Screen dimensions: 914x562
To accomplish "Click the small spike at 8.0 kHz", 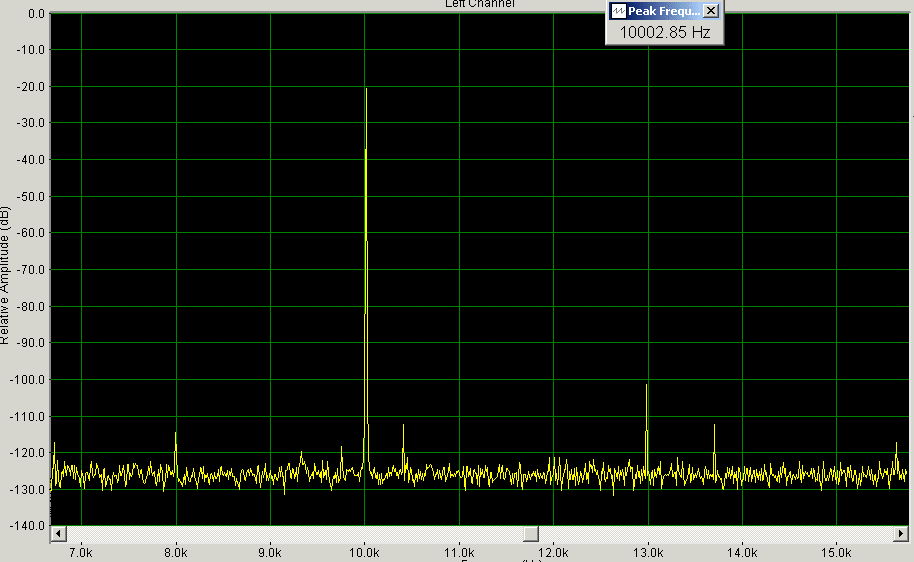I will pyautogui.click(x=176, y=435).
